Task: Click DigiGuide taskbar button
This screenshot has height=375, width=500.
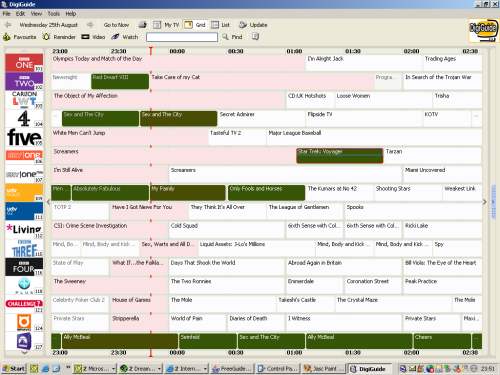Action: click(x=371, y=368)
